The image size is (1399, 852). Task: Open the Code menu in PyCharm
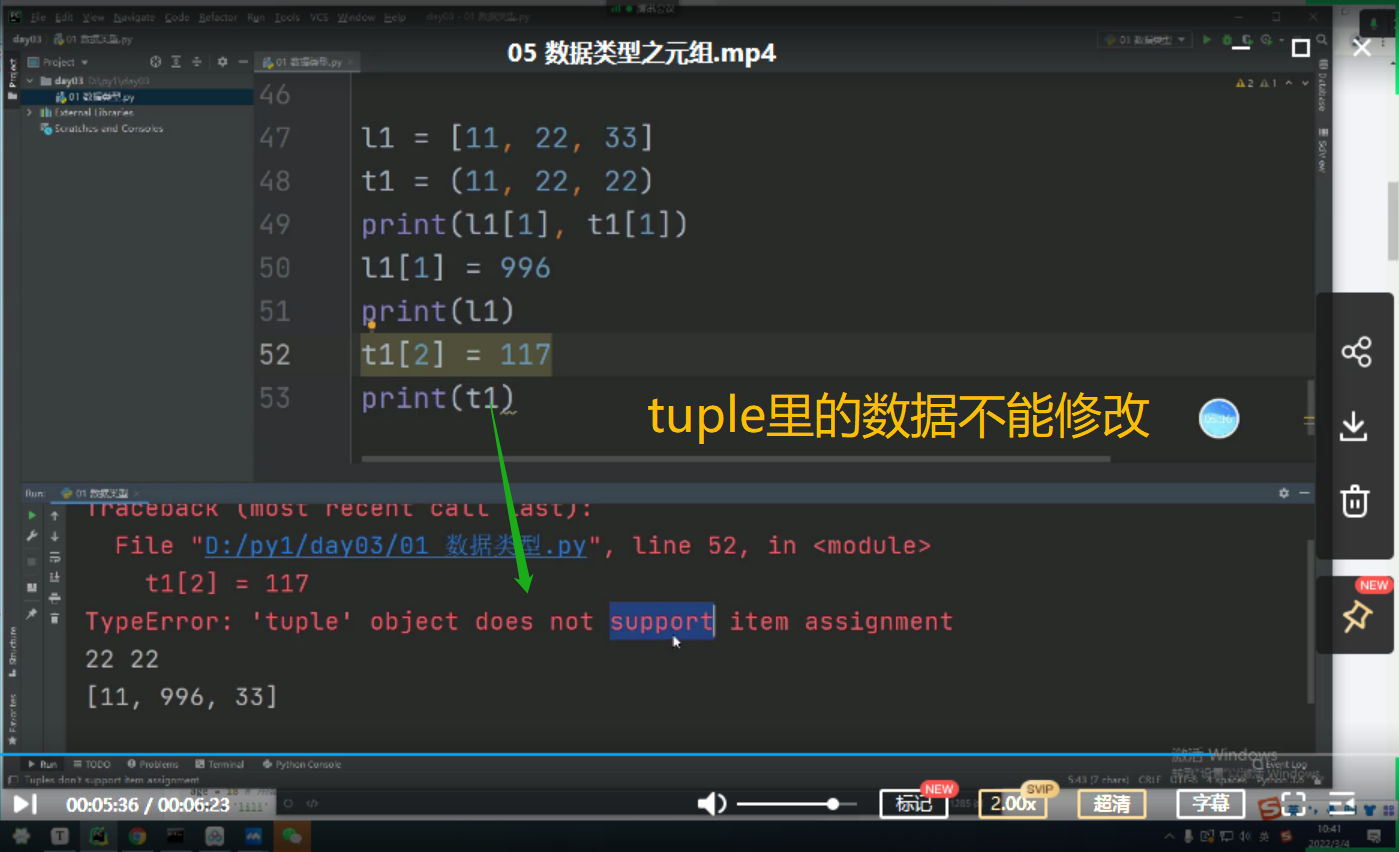coord(177,18)
